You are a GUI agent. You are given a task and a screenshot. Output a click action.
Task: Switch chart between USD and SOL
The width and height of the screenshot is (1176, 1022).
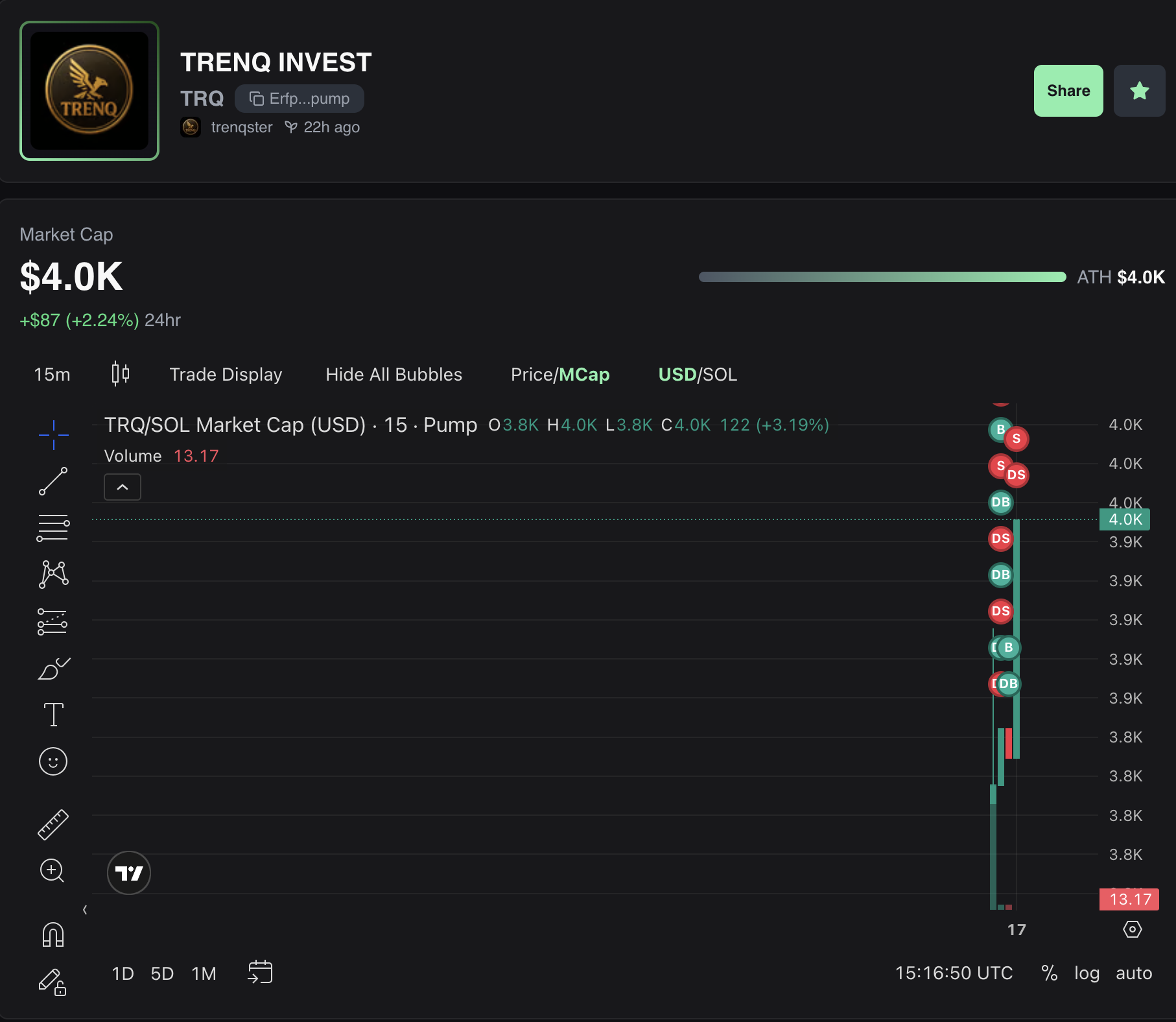click(x=698, y=375)
